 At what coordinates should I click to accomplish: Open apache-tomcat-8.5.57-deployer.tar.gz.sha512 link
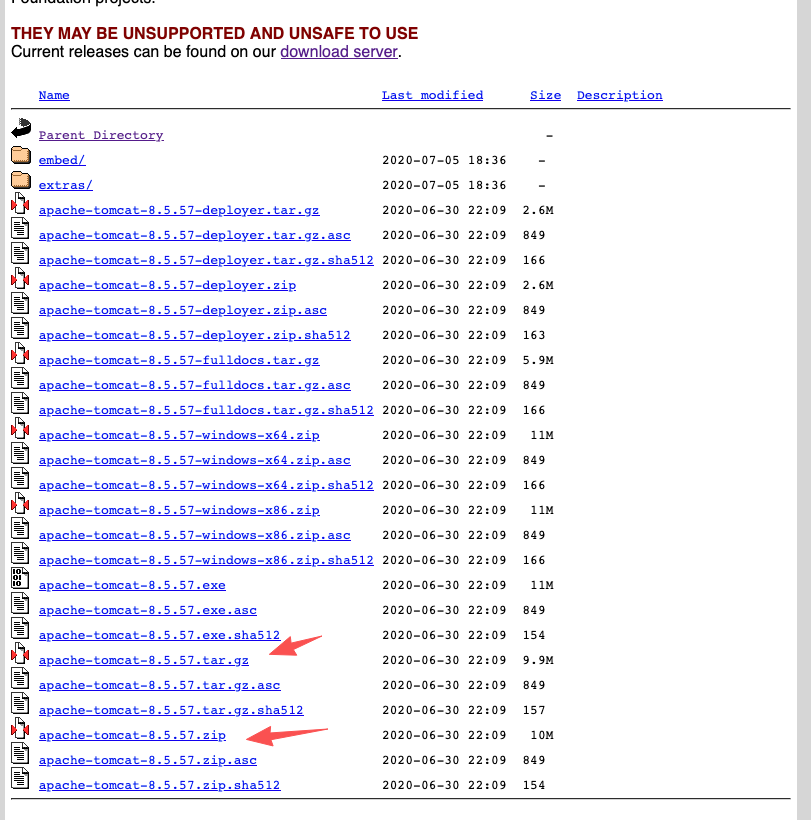pyautogui.click(x=206, y=260)
